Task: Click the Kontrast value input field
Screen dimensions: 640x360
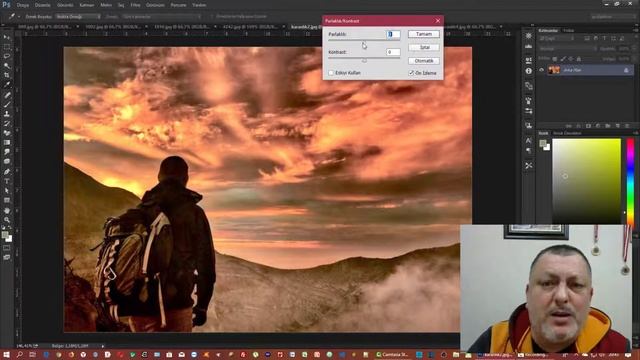Action: point(393,52)
